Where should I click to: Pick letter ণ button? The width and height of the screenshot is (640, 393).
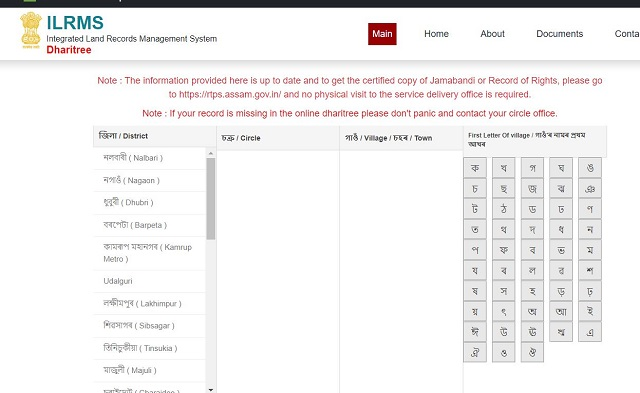point(590,209)
